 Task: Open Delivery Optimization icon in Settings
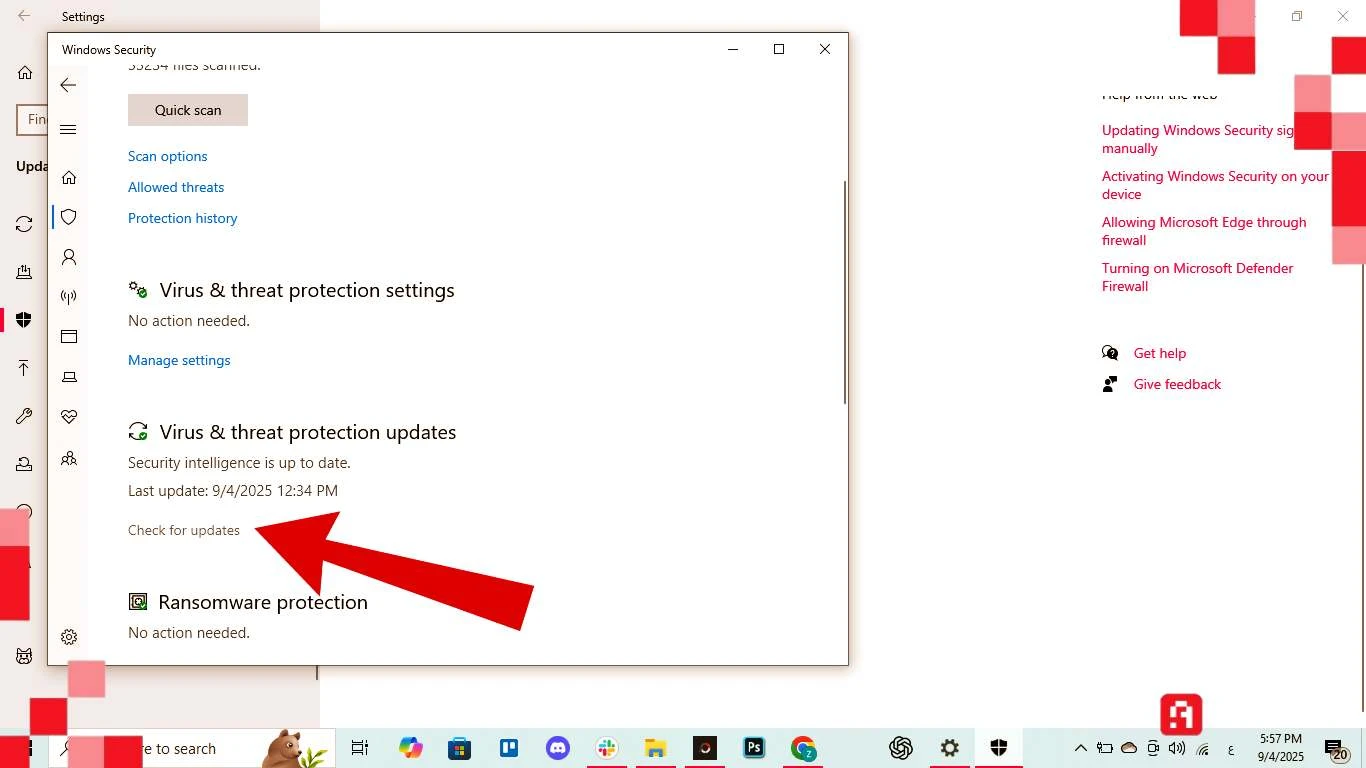tap(24, 272)
